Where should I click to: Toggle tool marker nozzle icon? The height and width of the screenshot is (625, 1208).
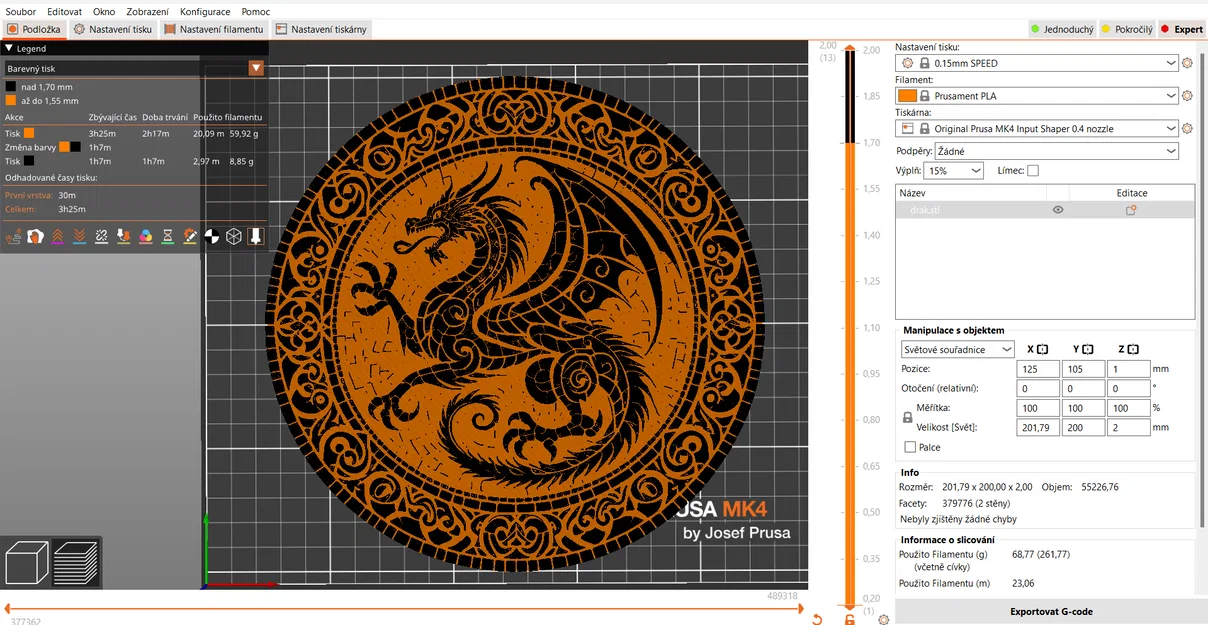tap(256, 236)
